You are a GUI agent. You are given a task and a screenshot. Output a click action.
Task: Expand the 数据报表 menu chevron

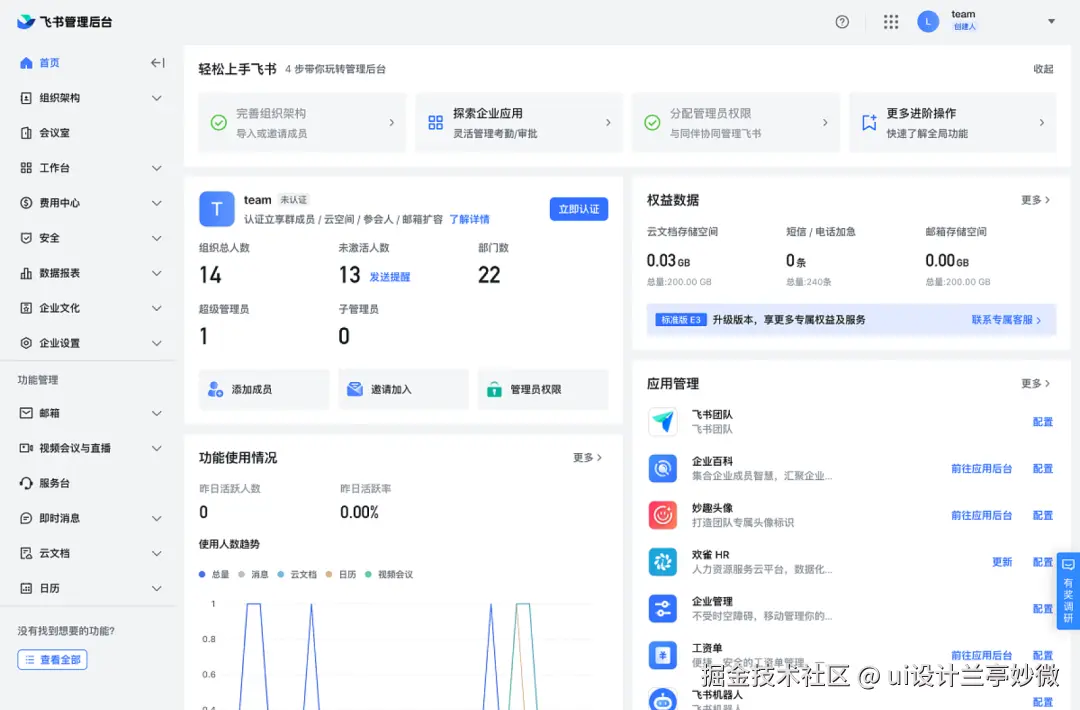[156, 273]
